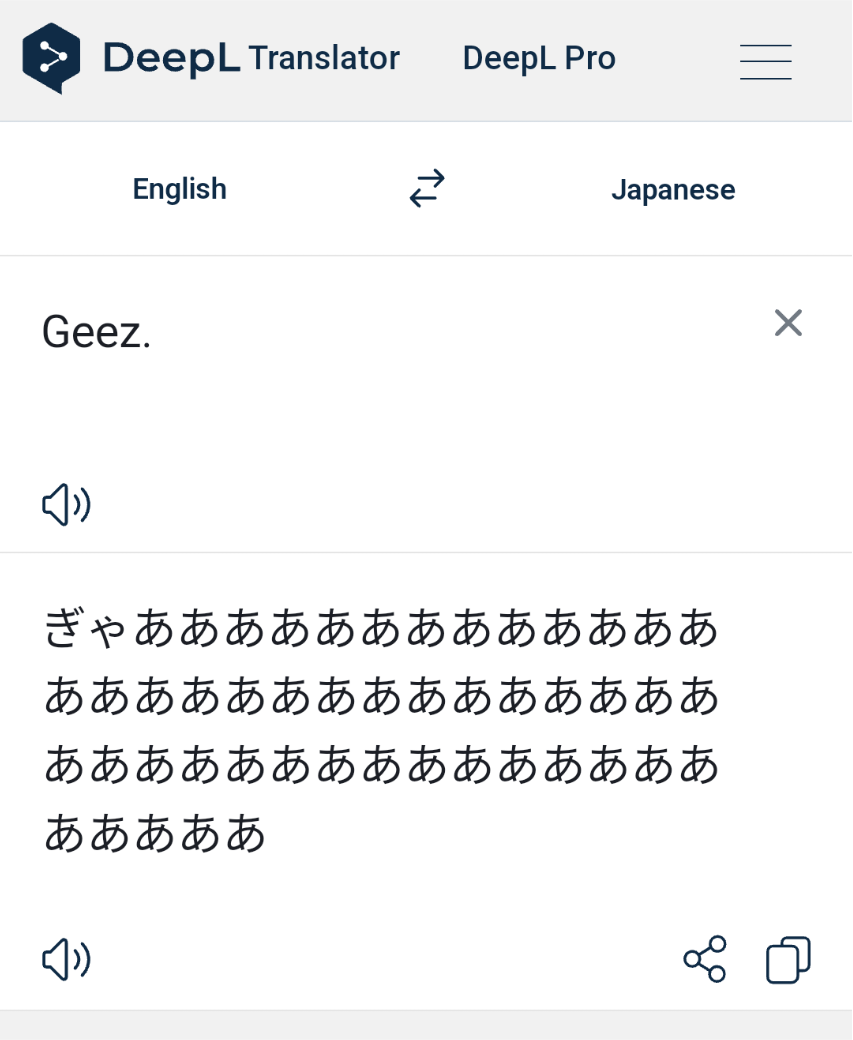Swap source and target languages
The image size is (853, 1040).
(x=427, y=189)
